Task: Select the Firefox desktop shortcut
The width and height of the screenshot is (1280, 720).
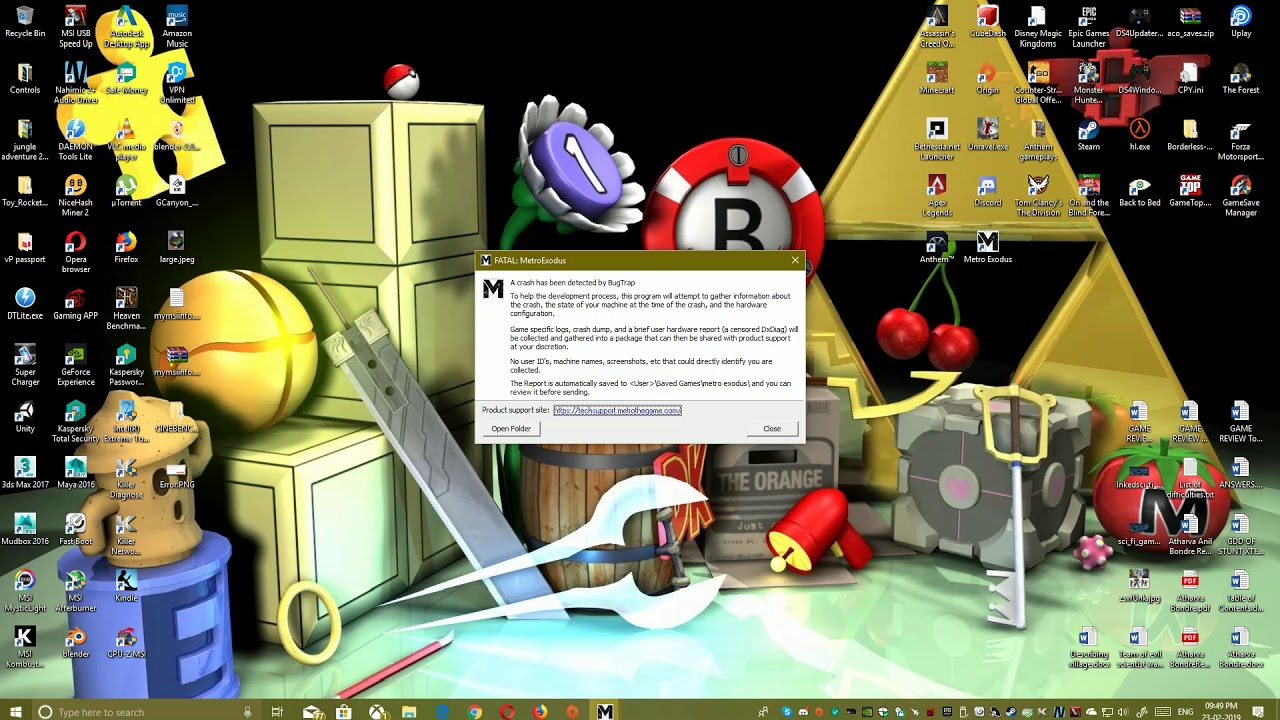Action: 126,248
